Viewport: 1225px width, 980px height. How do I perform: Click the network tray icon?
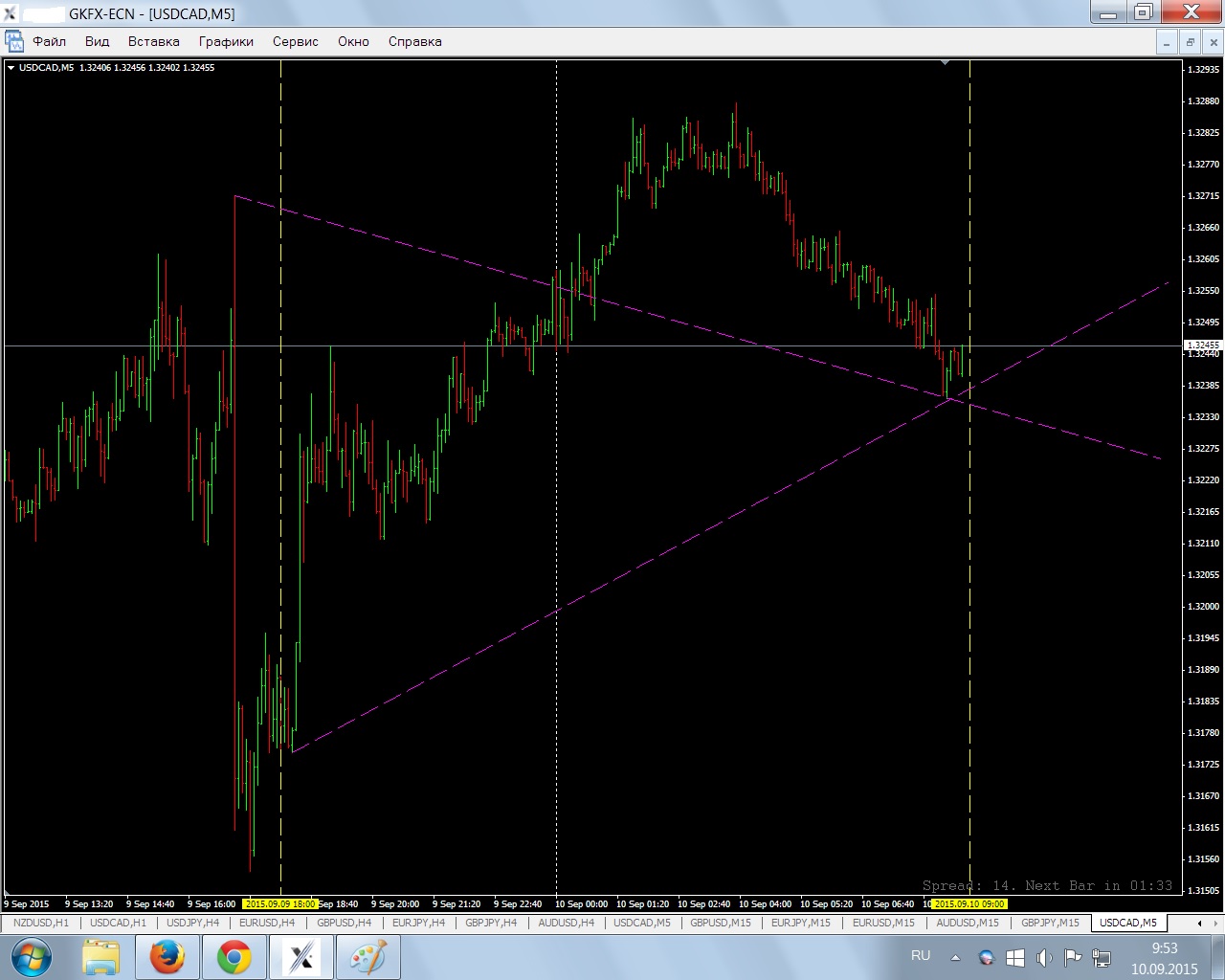[1102, 957]
